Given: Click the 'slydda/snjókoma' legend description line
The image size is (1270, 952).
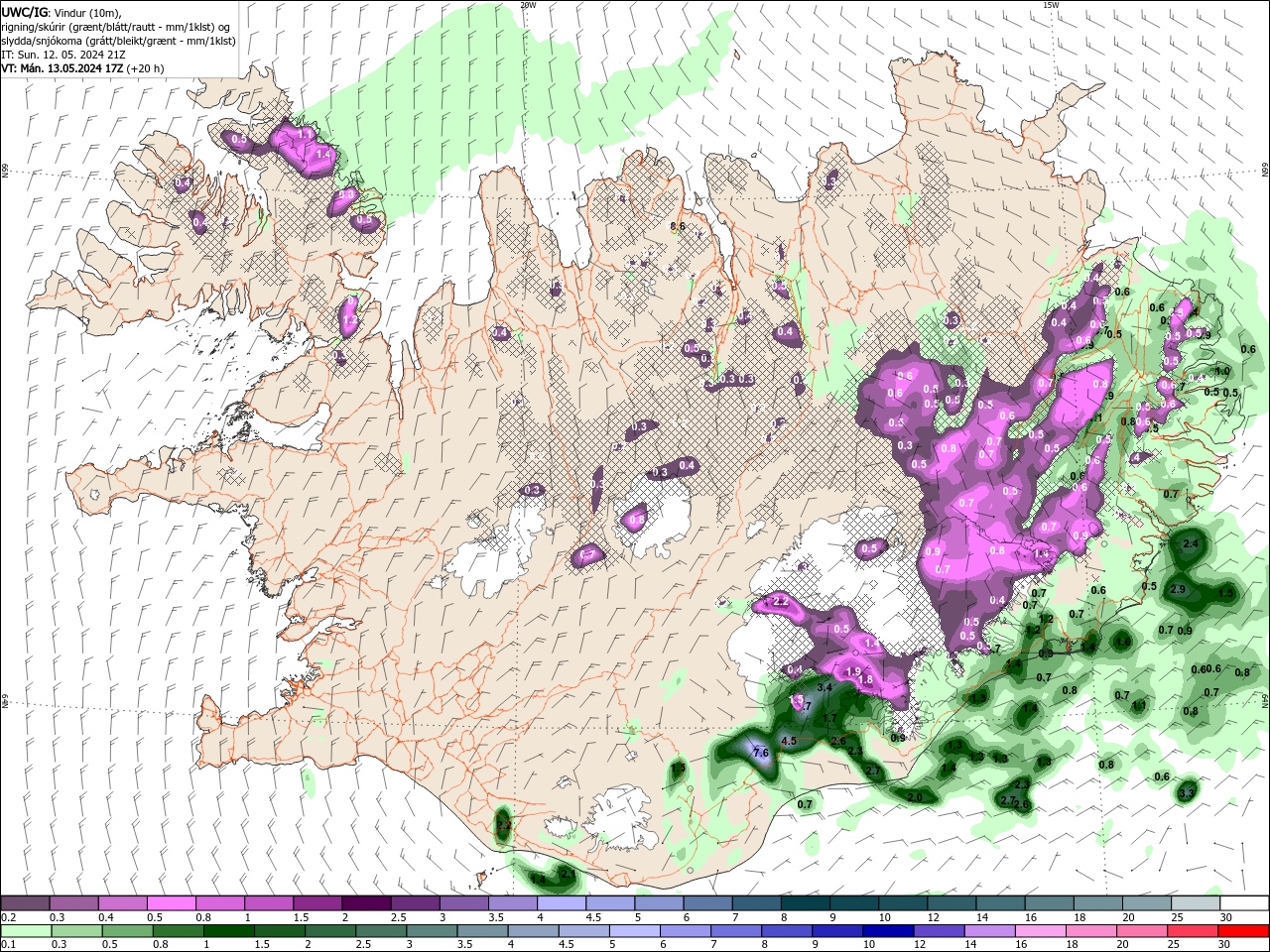Looking at the screenshot, I should [118, 41].
